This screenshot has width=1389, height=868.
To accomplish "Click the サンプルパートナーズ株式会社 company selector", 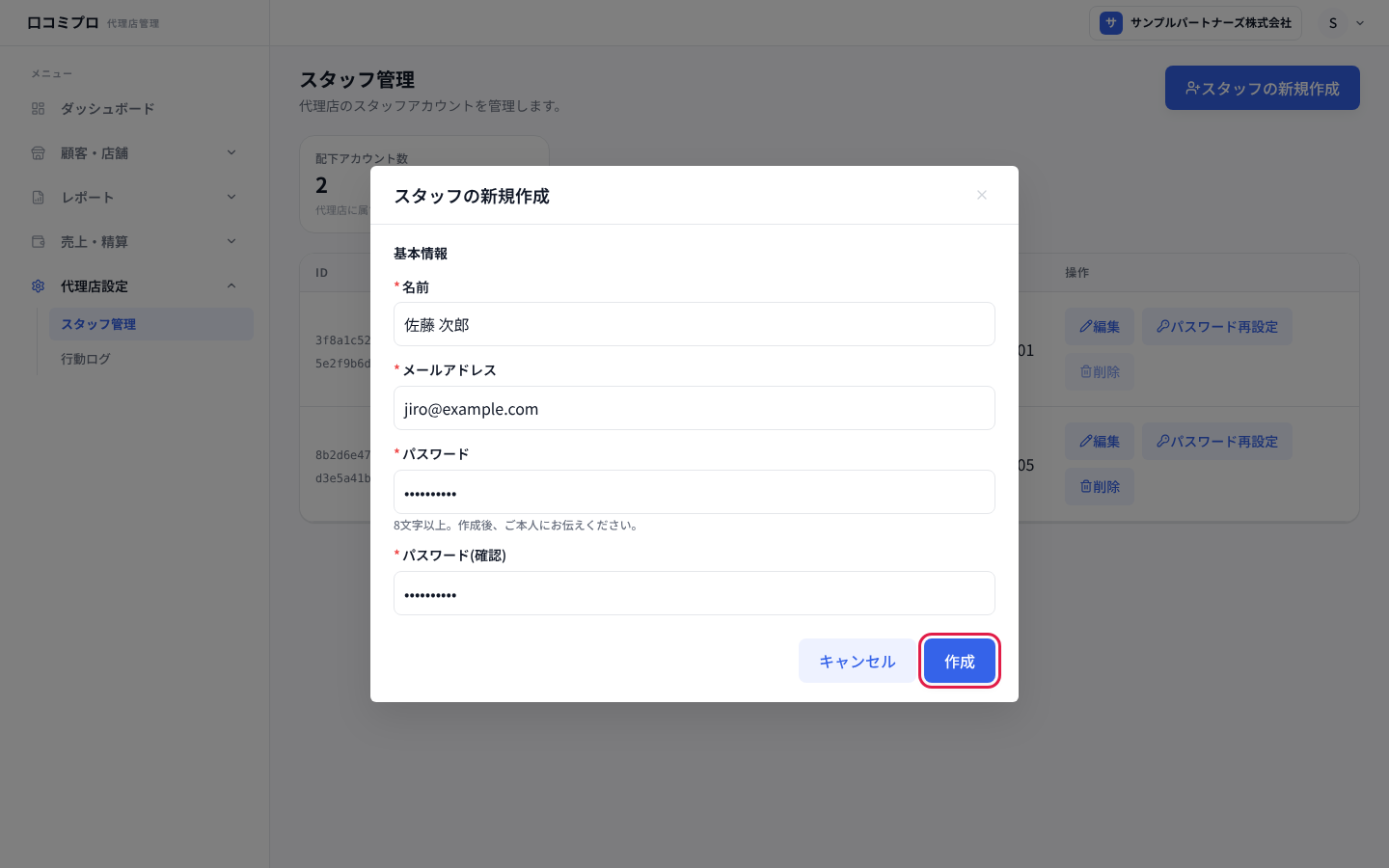I will [x=1195, y=23].
